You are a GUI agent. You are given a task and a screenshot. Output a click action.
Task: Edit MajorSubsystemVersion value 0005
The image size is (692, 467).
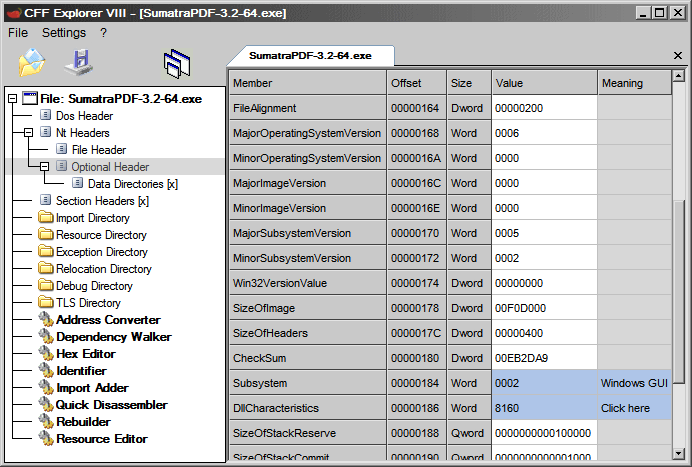(x=545, y=233)
